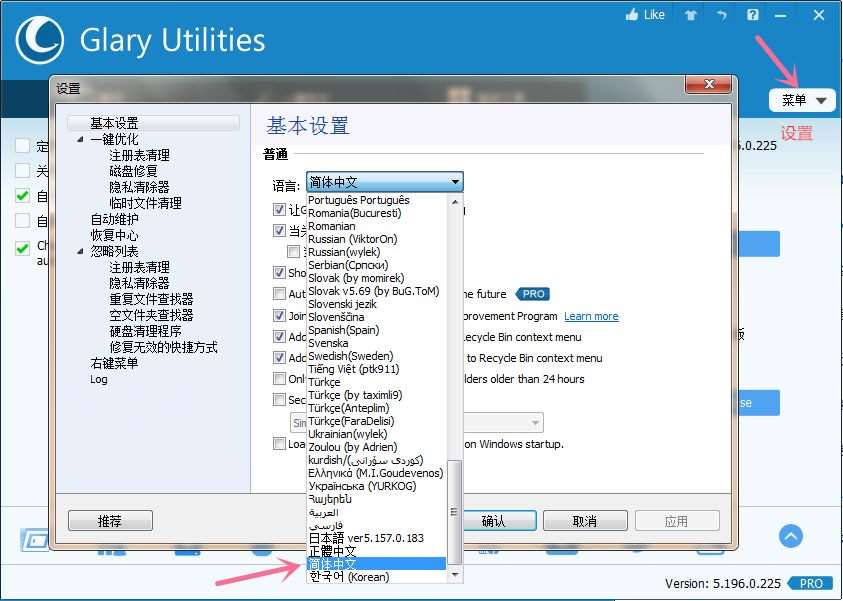843x601 pixels.
Task: Select 简体中文 in the language list
Action: pyautogui.click(x=376, y=564)
